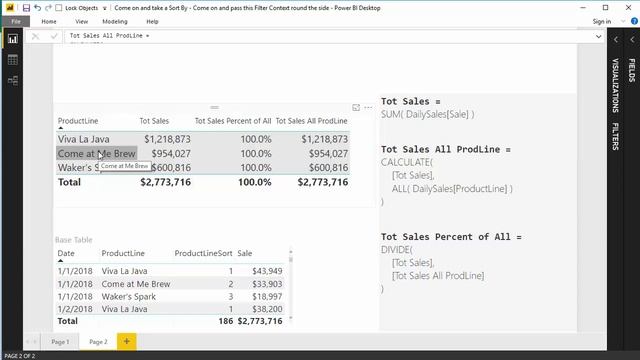Sort by Tot Sales Percent of All header

click(233, 121)
